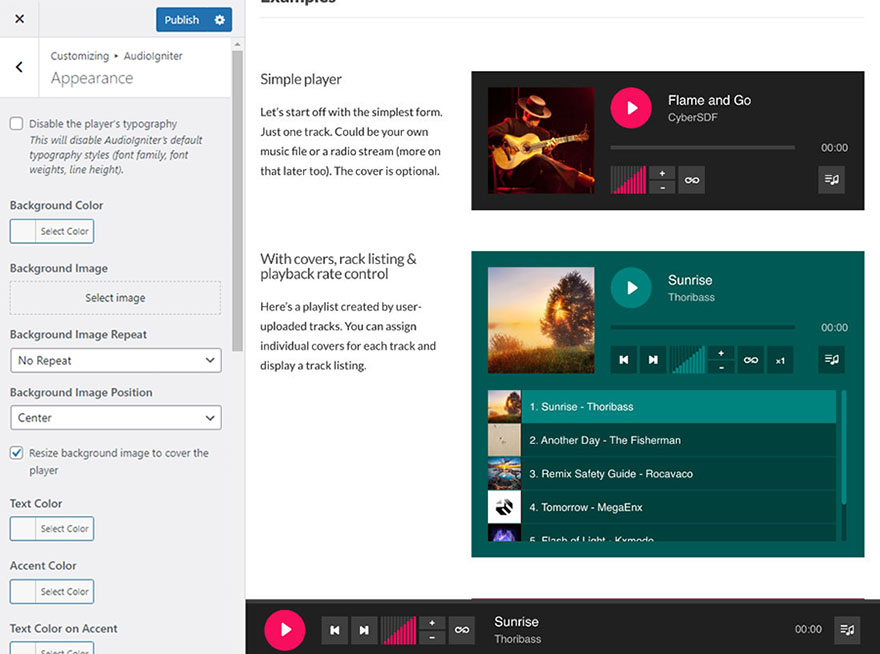Screen dimensions: 880x654
Task: Decrease volume on Flame and Go player
Action: (x=662, y=187)
